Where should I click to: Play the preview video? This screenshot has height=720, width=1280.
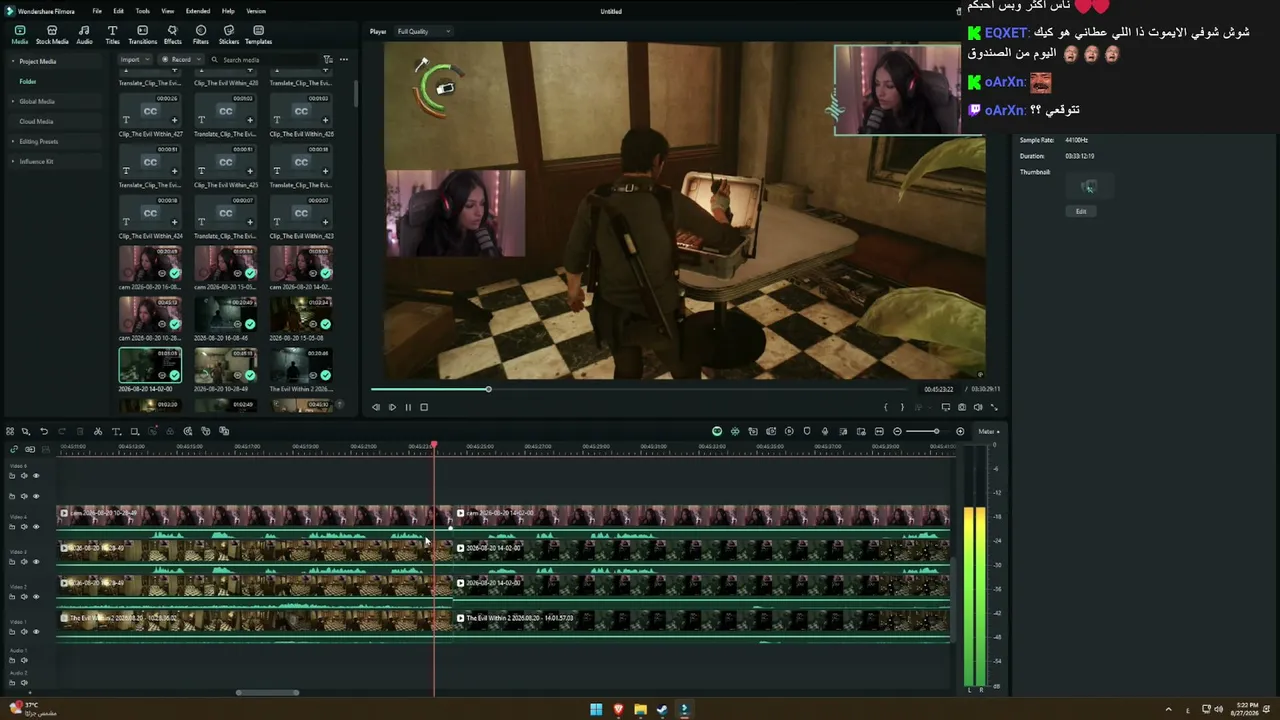392,407
